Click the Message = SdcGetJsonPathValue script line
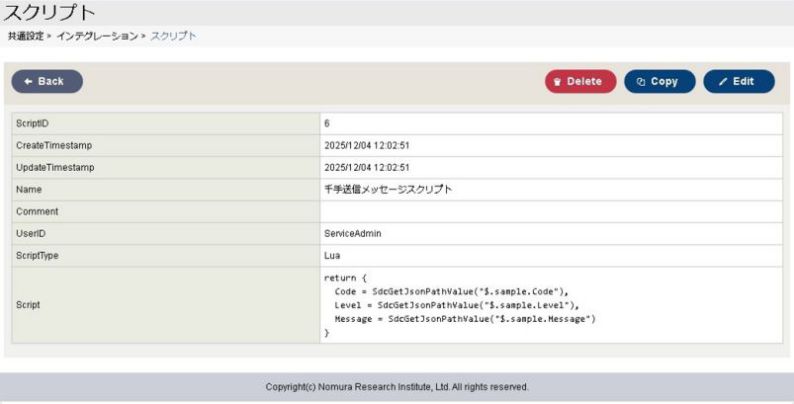The image size is (794, 404). (x=465, y=319)
